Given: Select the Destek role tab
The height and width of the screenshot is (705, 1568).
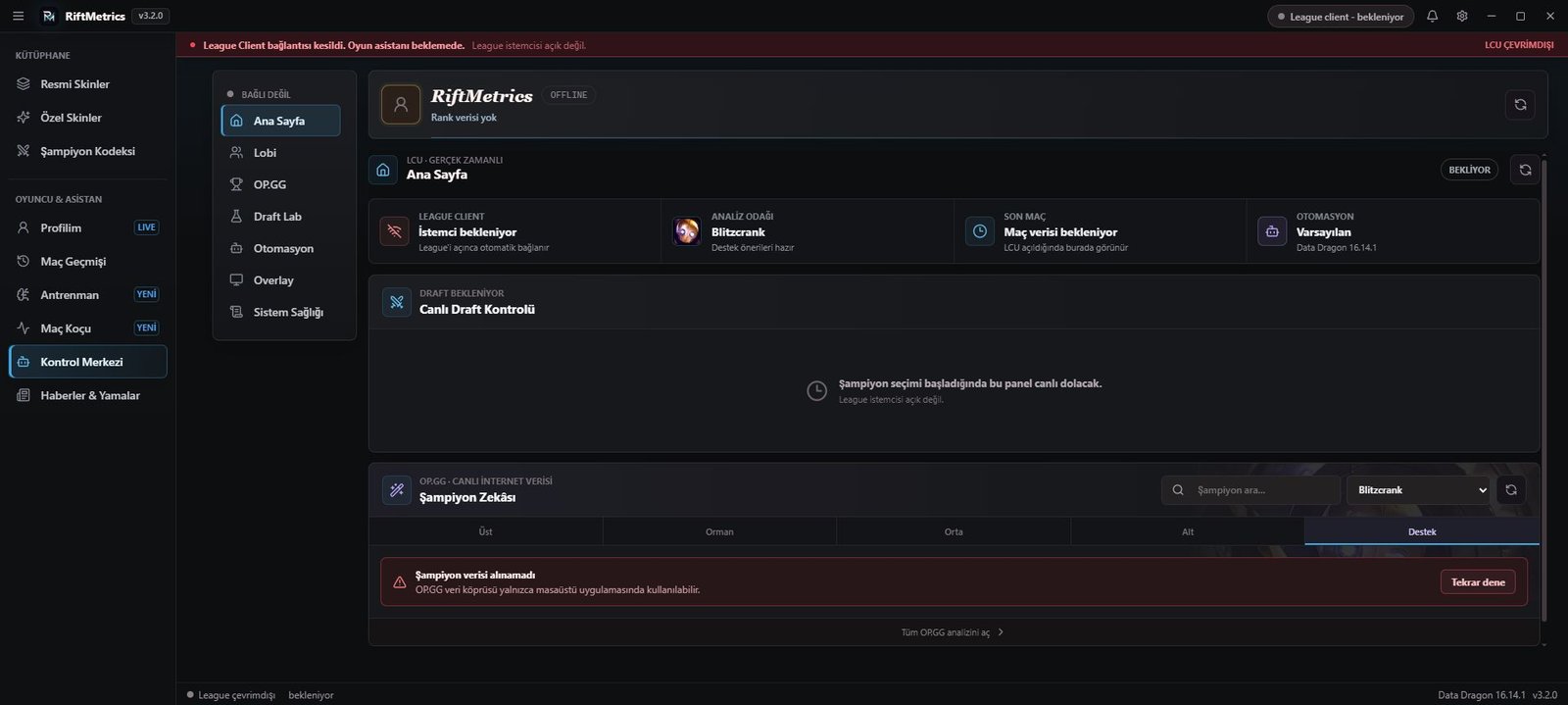Looking at the screenshot, I should coord(1422,531).
